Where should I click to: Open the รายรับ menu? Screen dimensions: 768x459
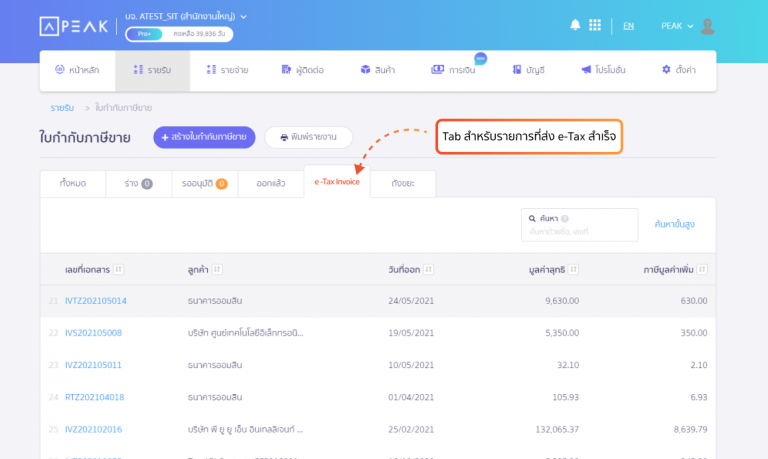click(x=152, y=70)
